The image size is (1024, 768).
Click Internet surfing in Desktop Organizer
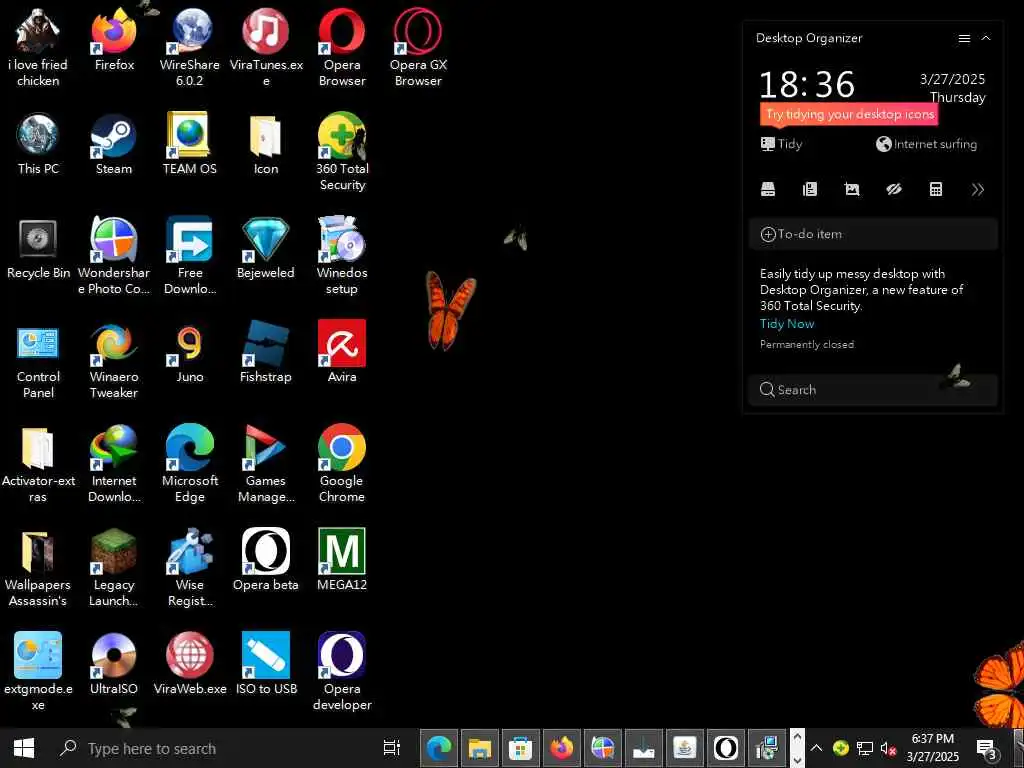[x=927, y=144]
